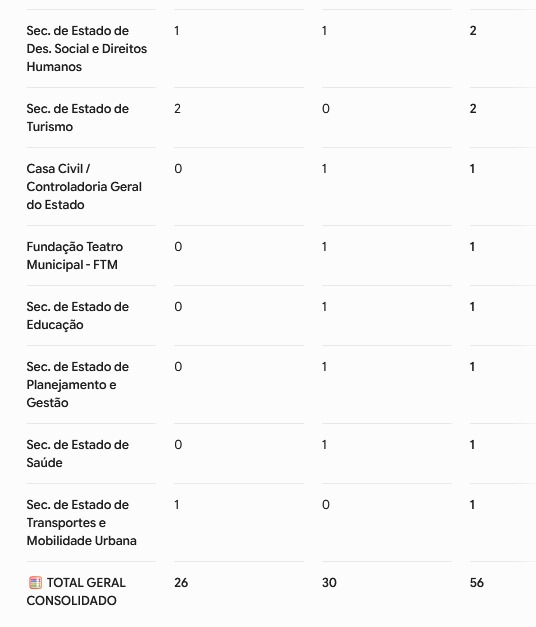Screen dimensions: 536x627
Task: Click the abacus icon beside TOTAL GERAL
Action: tap(35, 583)
